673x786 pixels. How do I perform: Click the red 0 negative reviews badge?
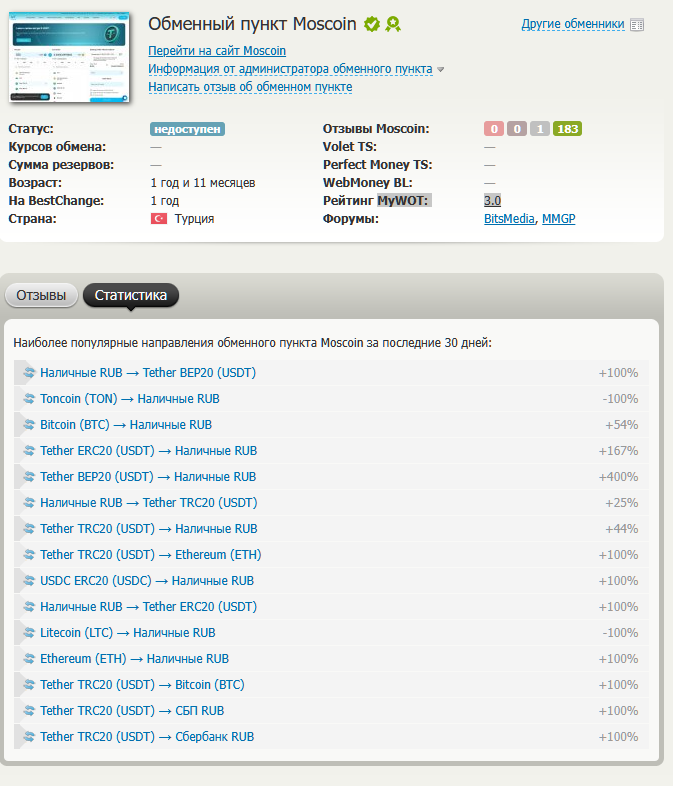point(493,129)
